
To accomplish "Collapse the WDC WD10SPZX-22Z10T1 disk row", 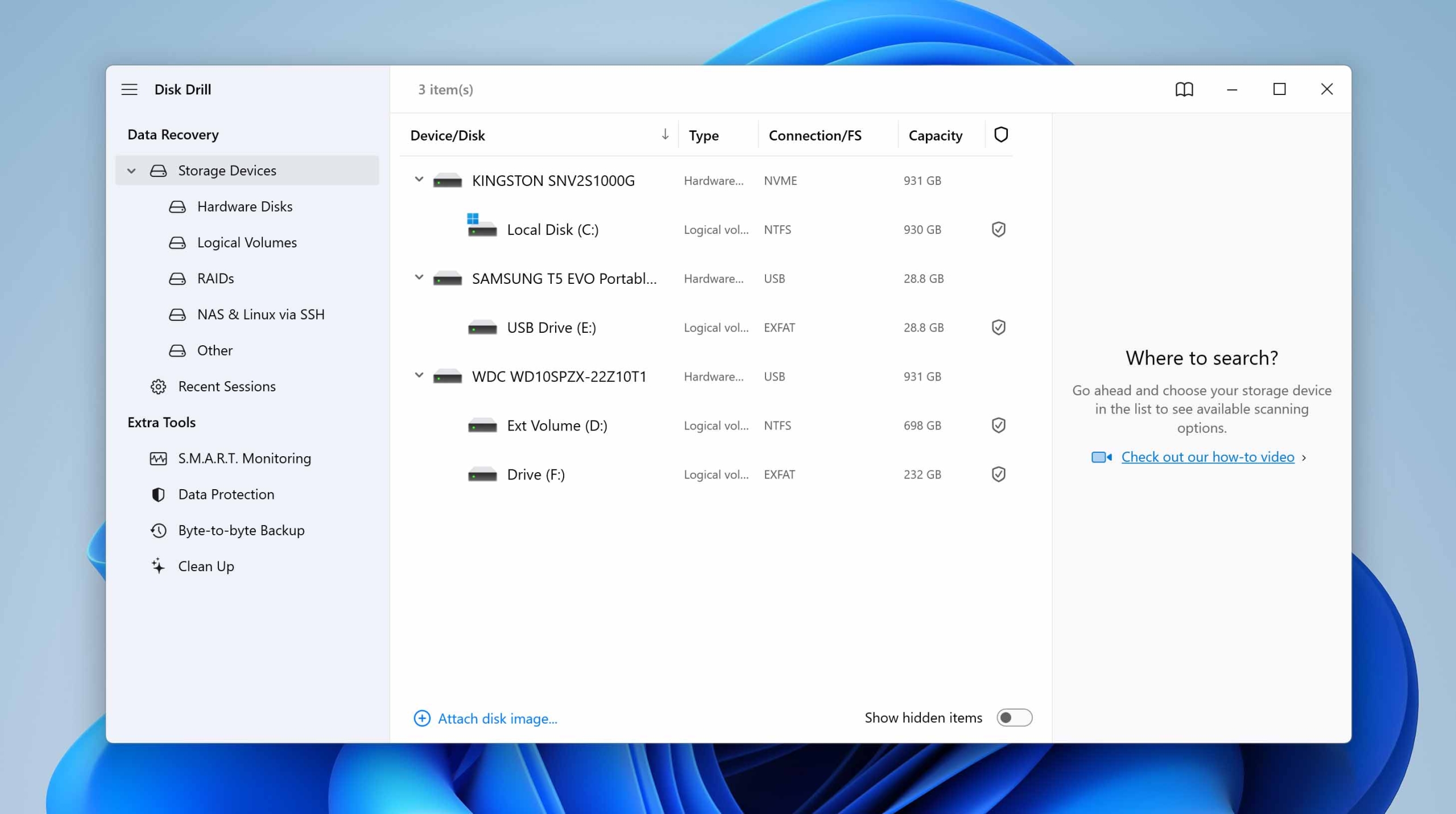I will 419,375.
